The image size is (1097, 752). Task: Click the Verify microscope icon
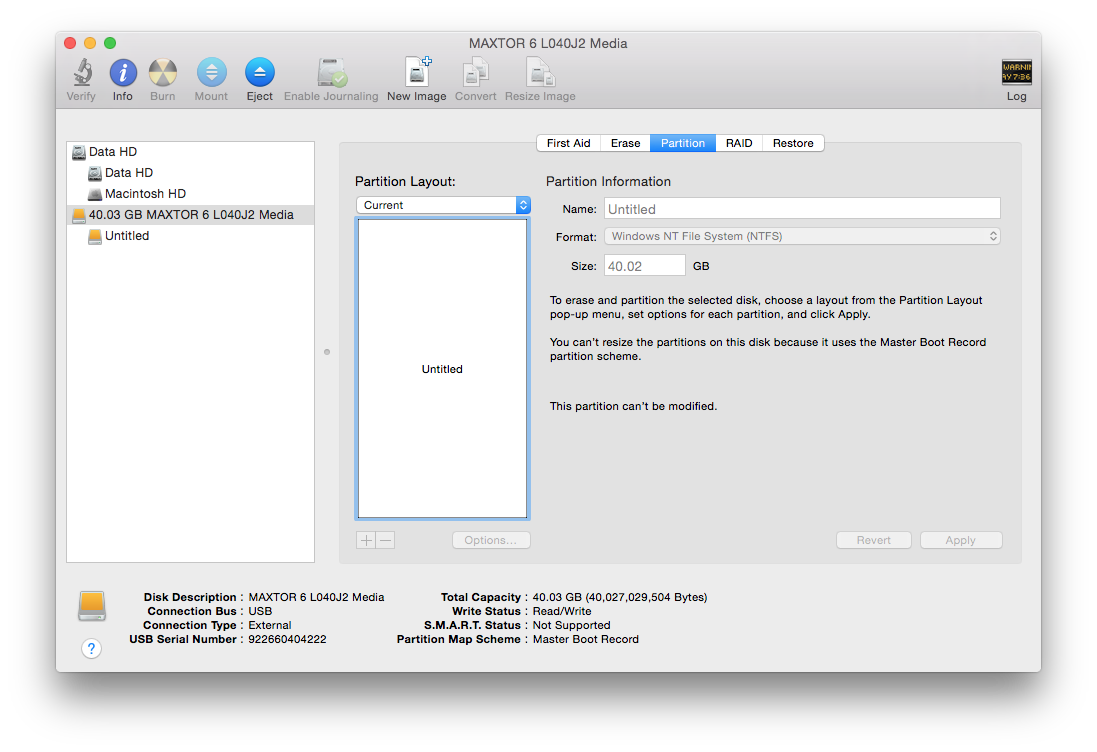[x=82, y=73]
